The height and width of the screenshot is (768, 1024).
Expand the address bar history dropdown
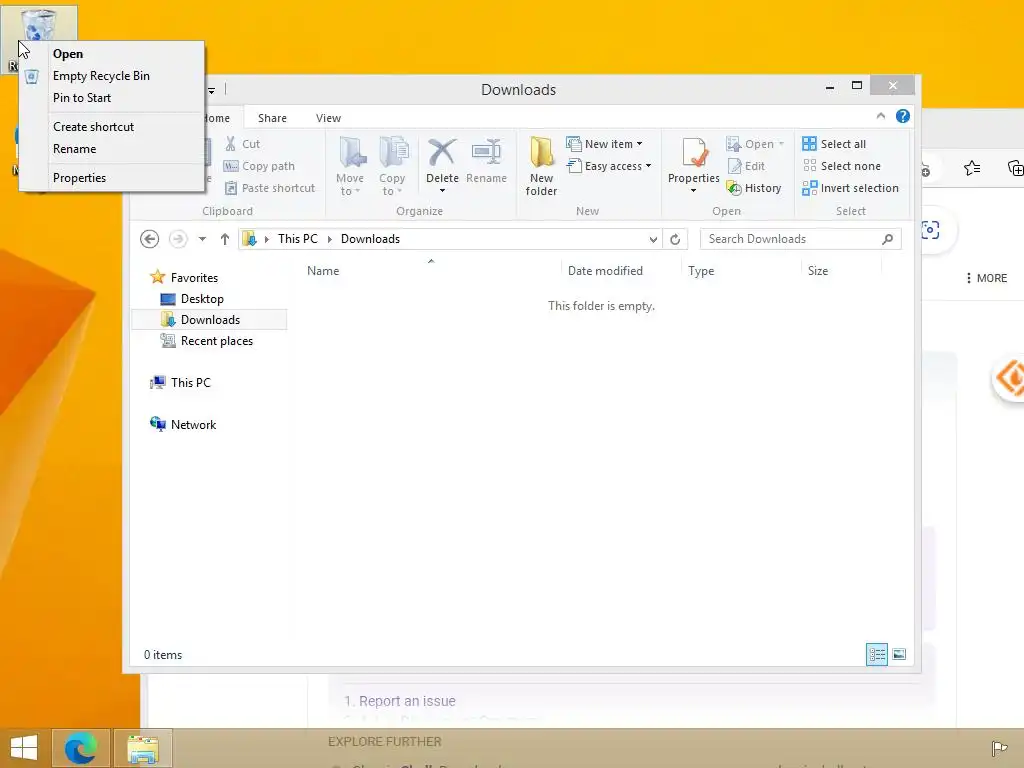pos(653,240)
